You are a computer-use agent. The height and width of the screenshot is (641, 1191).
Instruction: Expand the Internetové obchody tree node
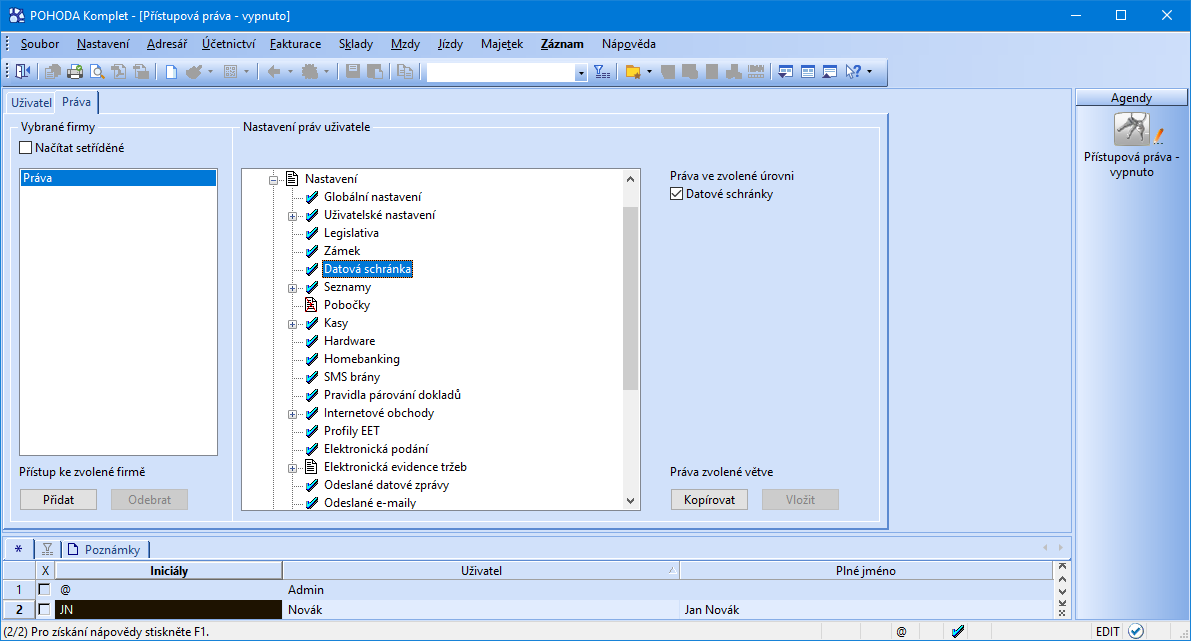pos(292,415)
